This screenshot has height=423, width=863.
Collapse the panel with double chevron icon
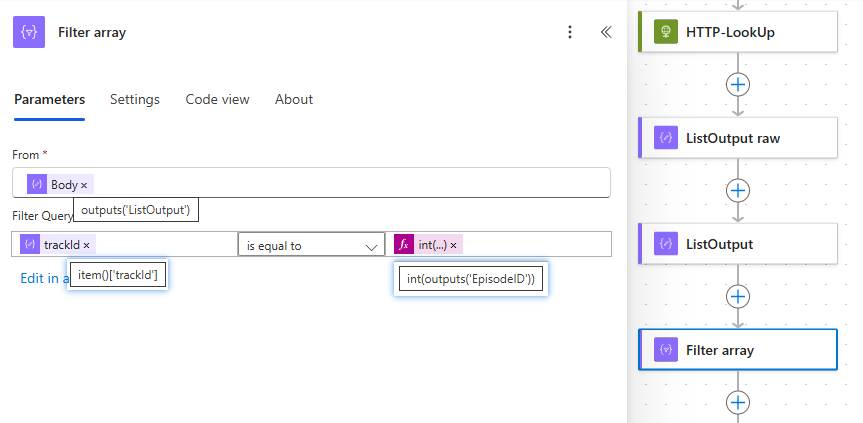pyautogui.click(x=606, y=32)
